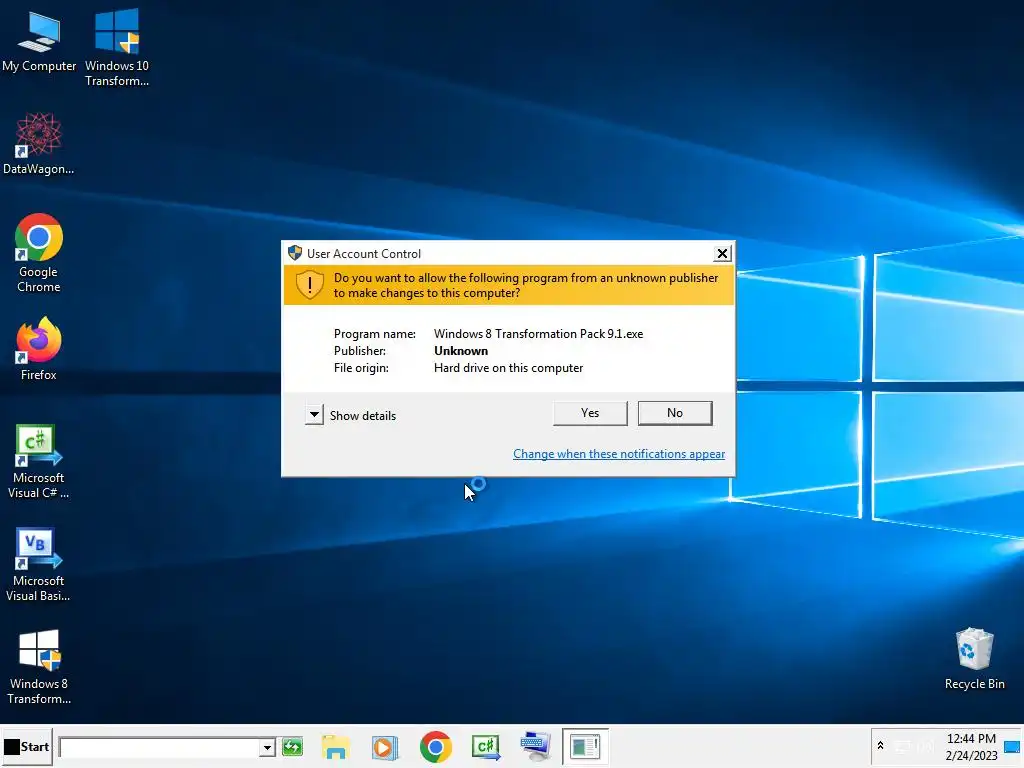Open the taskbar address dropdown arrow
Screen dimensions: 1024x768
tap(266, 747)
